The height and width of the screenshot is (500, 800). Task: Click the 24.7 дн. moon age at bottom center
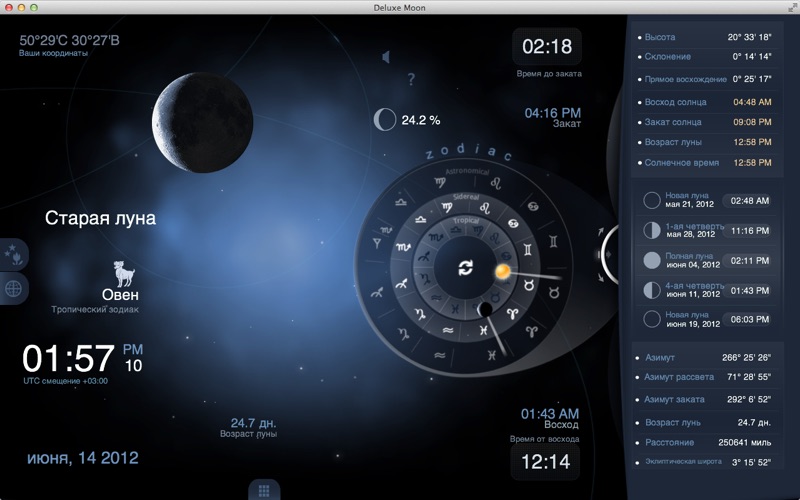(253, 423)
